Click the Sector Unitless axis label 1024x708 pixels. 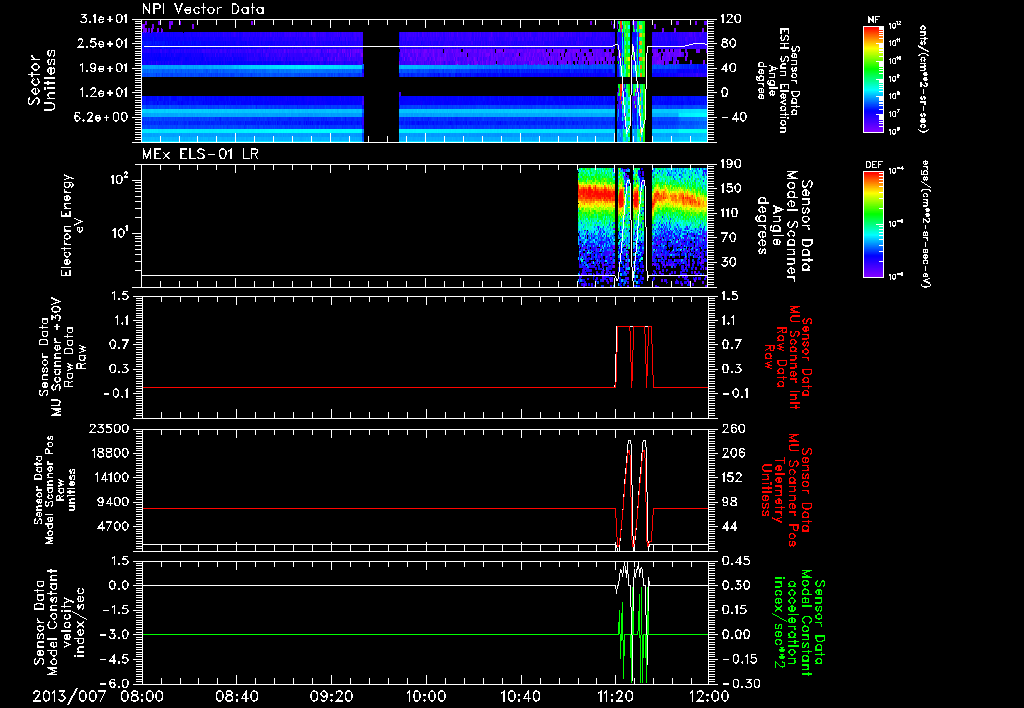coord(40,83)
